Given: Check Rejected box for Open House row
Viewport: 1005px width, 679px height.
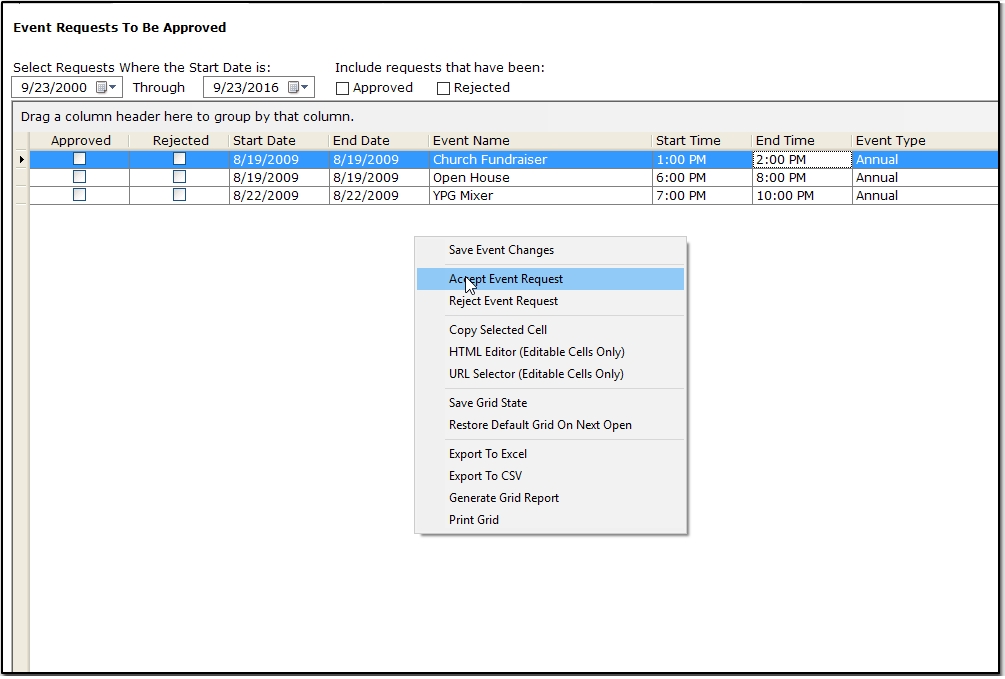Looking at the screenshot, I should [179, 176].
